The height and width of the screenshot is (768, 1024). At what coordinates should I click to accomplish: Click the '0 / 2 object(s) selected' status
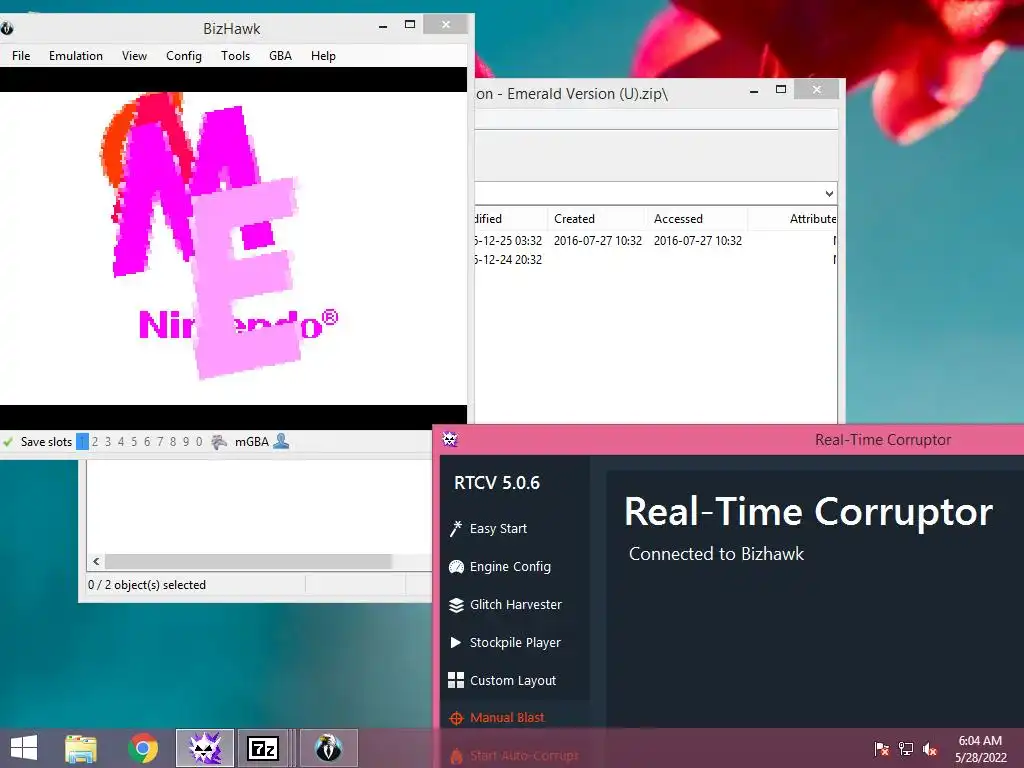[x=147, y=584]
